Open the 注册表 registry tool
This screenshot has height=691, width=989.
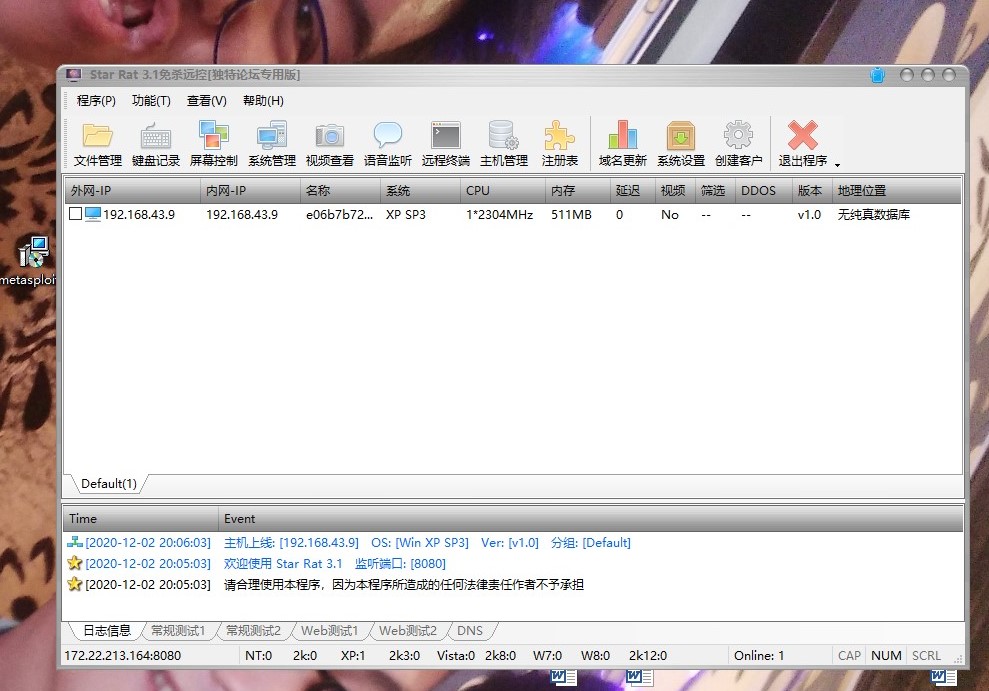[559, 144]
